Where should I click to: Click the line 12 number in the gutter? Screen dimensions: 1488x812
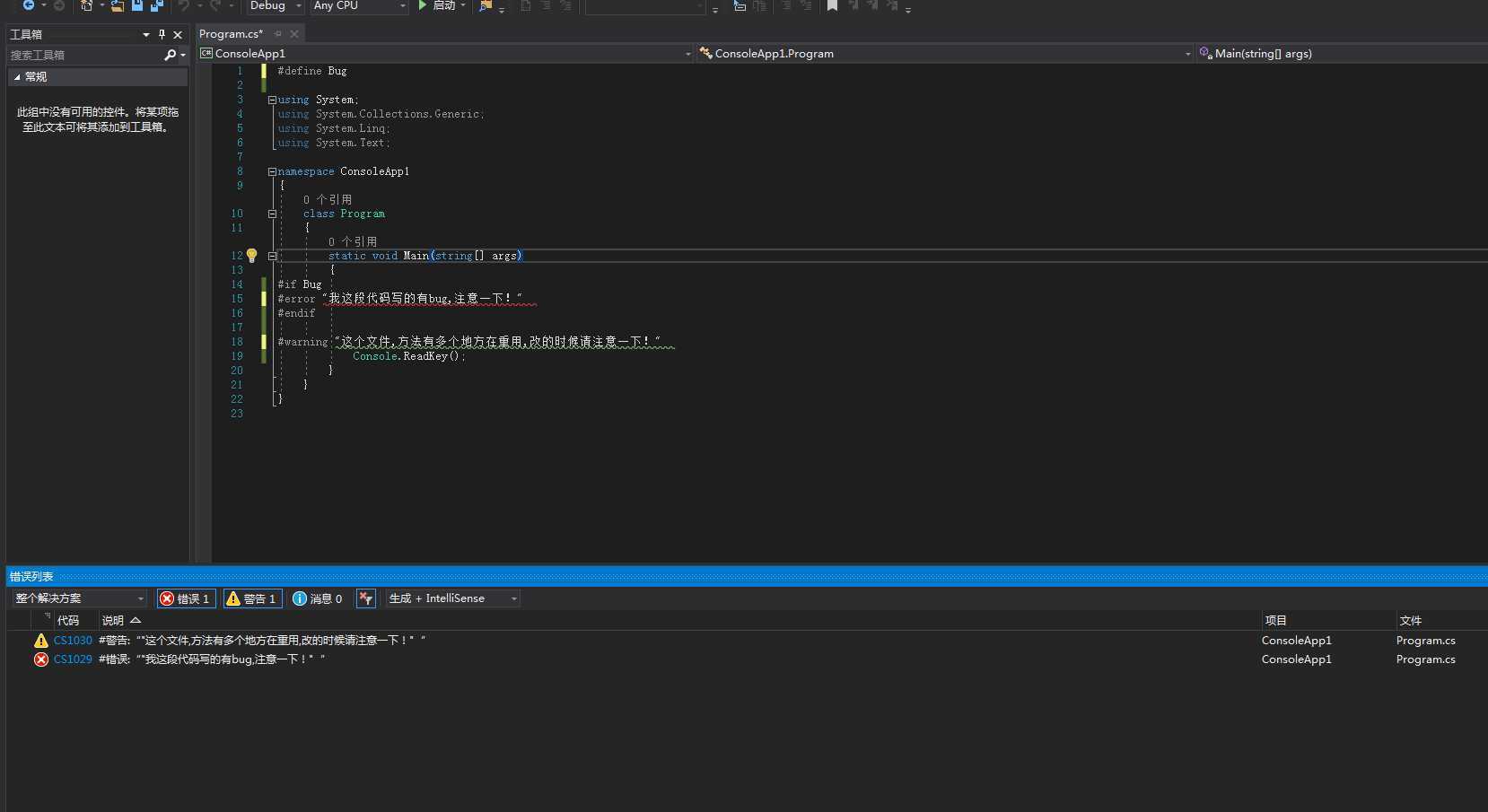click(237, 256)
